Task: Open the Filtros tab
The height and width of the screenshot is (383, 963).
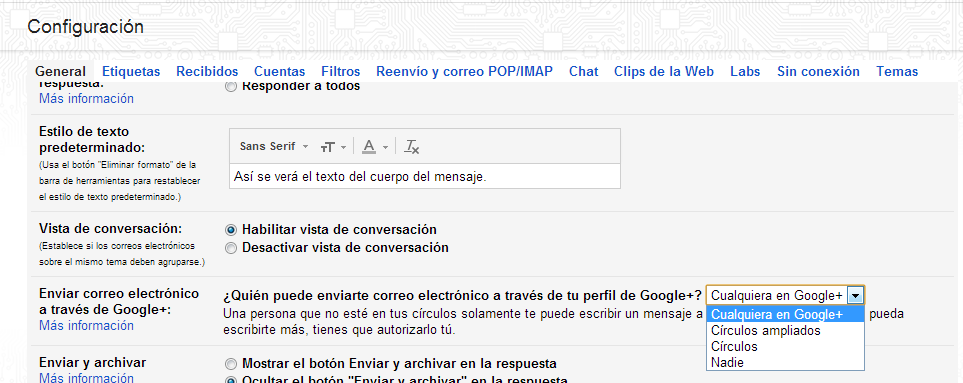Action: point(340,72)
